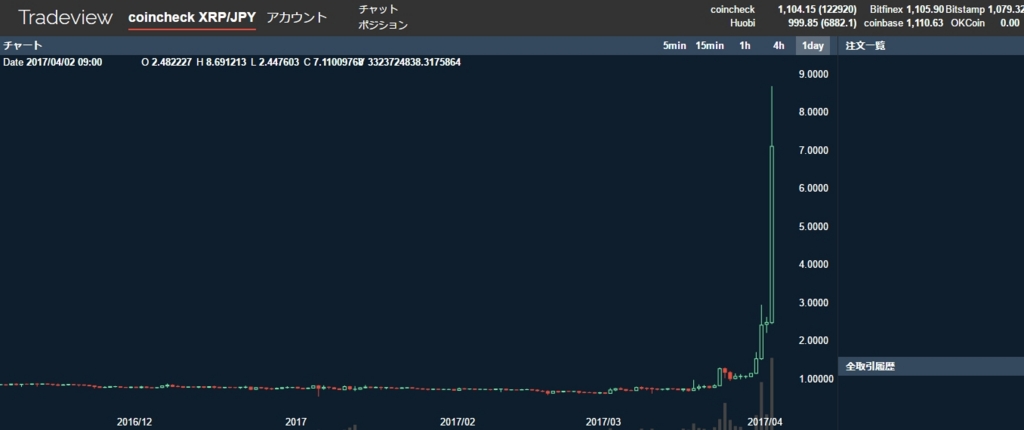Click OKCoin price 0.00 ticker
Screen dimensions: 1024x430
[x=1010, y=24]
